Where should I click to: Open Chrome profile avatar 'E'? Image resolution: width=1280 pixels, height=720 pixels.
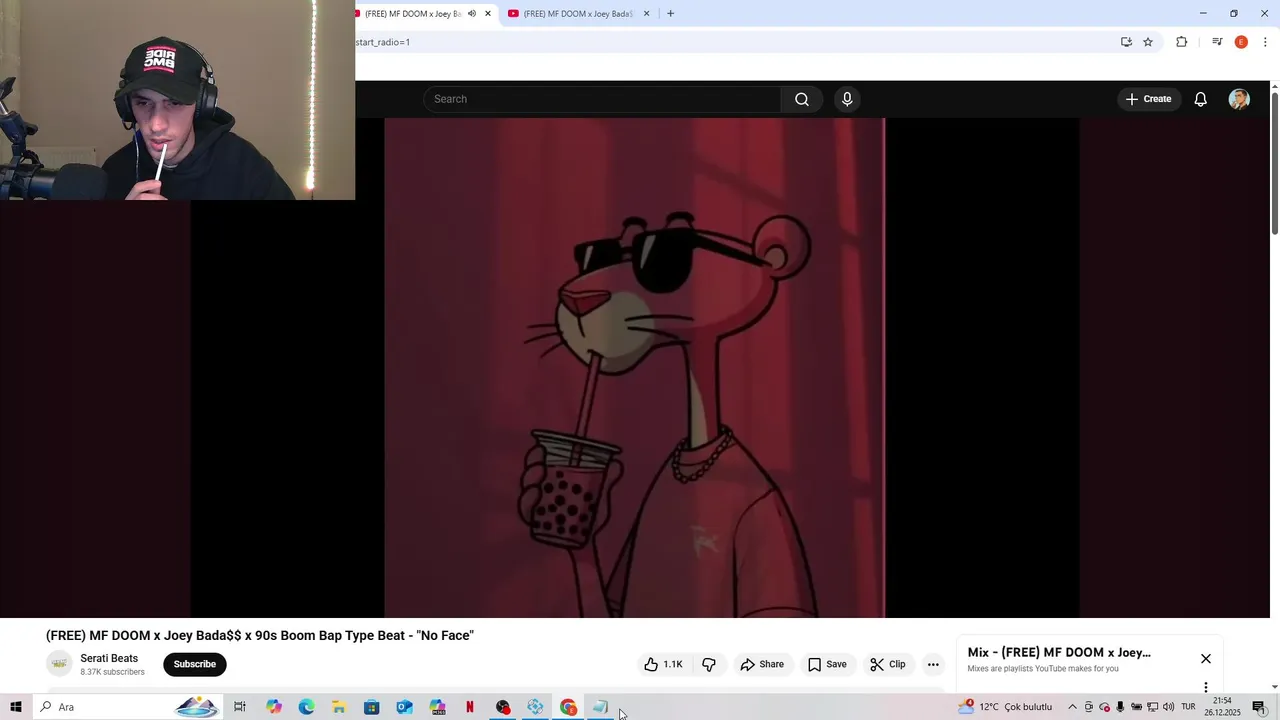click(1241, 42)
